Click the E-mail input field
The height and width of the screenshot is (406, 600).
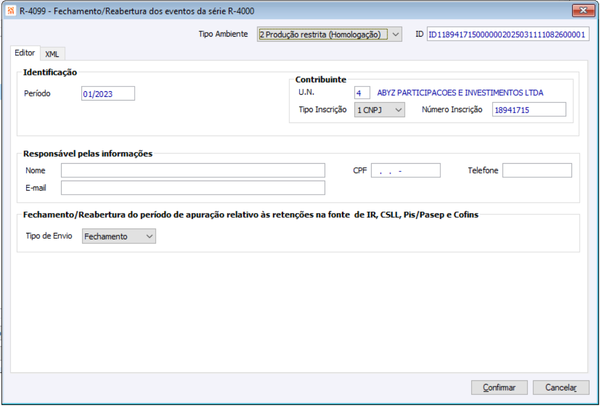pyautogui.click(x=193, y=188)
